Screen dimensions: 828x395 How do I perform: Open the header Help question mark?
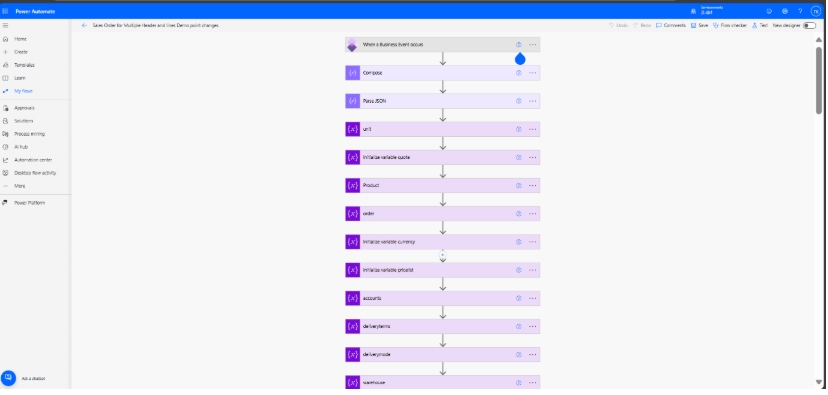click(800, 11)
